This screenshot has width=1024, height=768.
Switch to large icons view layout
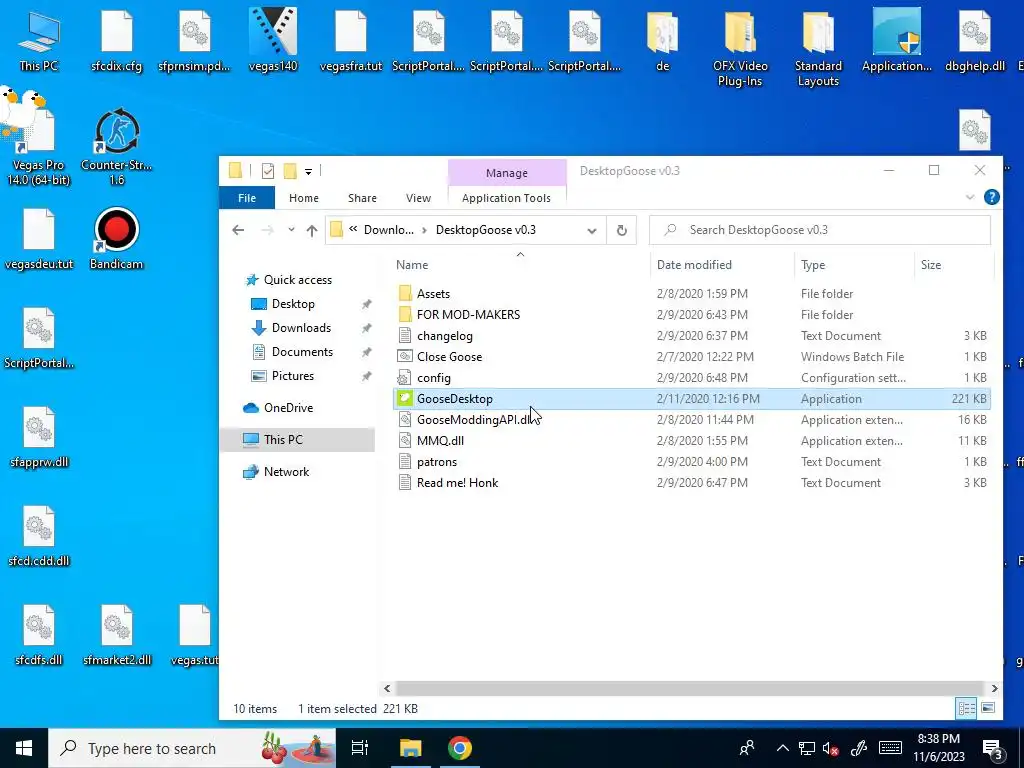pyautogui.click(x=988, y=708)
